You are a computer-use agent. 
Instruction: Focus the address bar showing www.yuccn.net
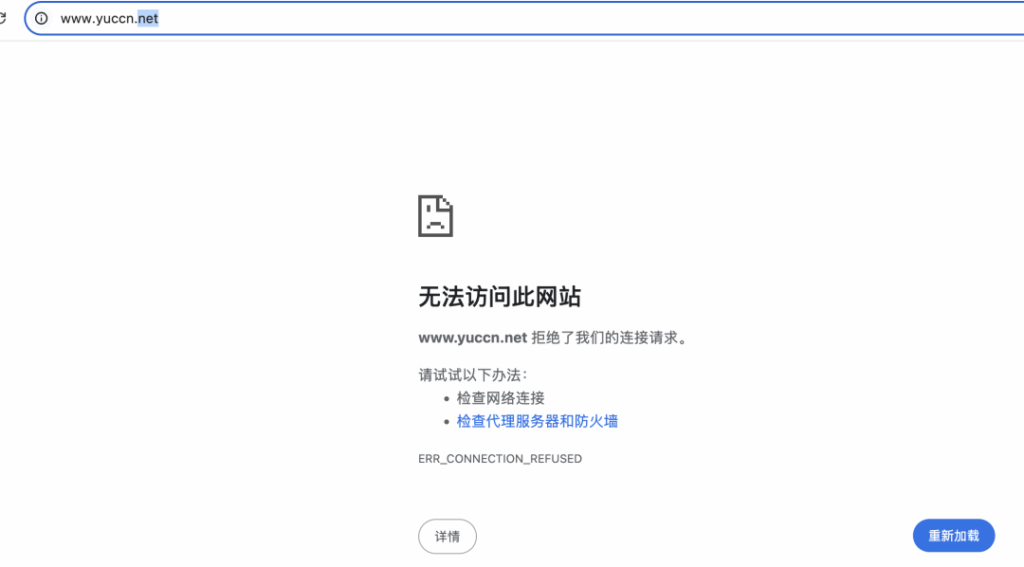point(524,18)
